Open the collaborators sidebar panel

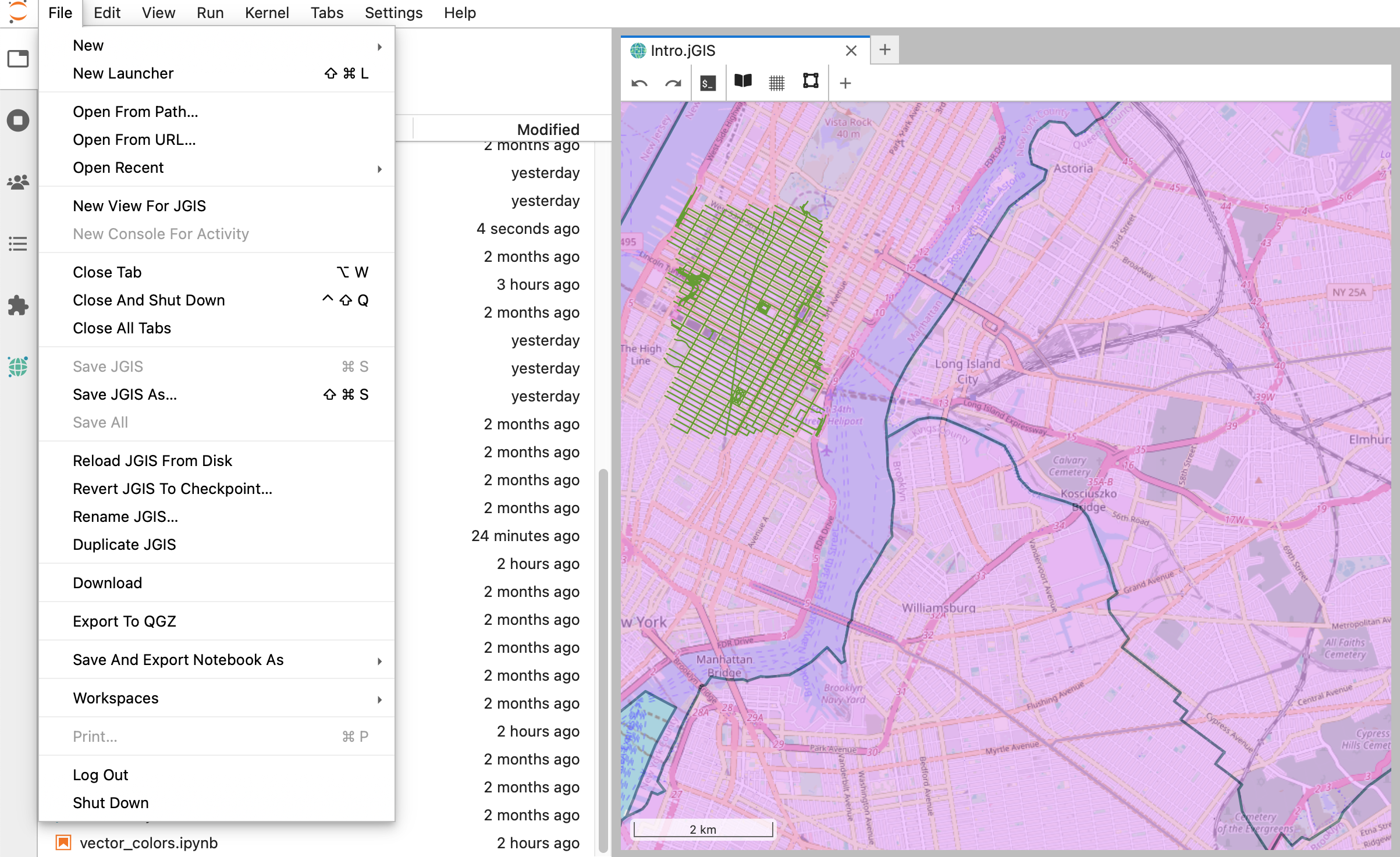point(18,181)
